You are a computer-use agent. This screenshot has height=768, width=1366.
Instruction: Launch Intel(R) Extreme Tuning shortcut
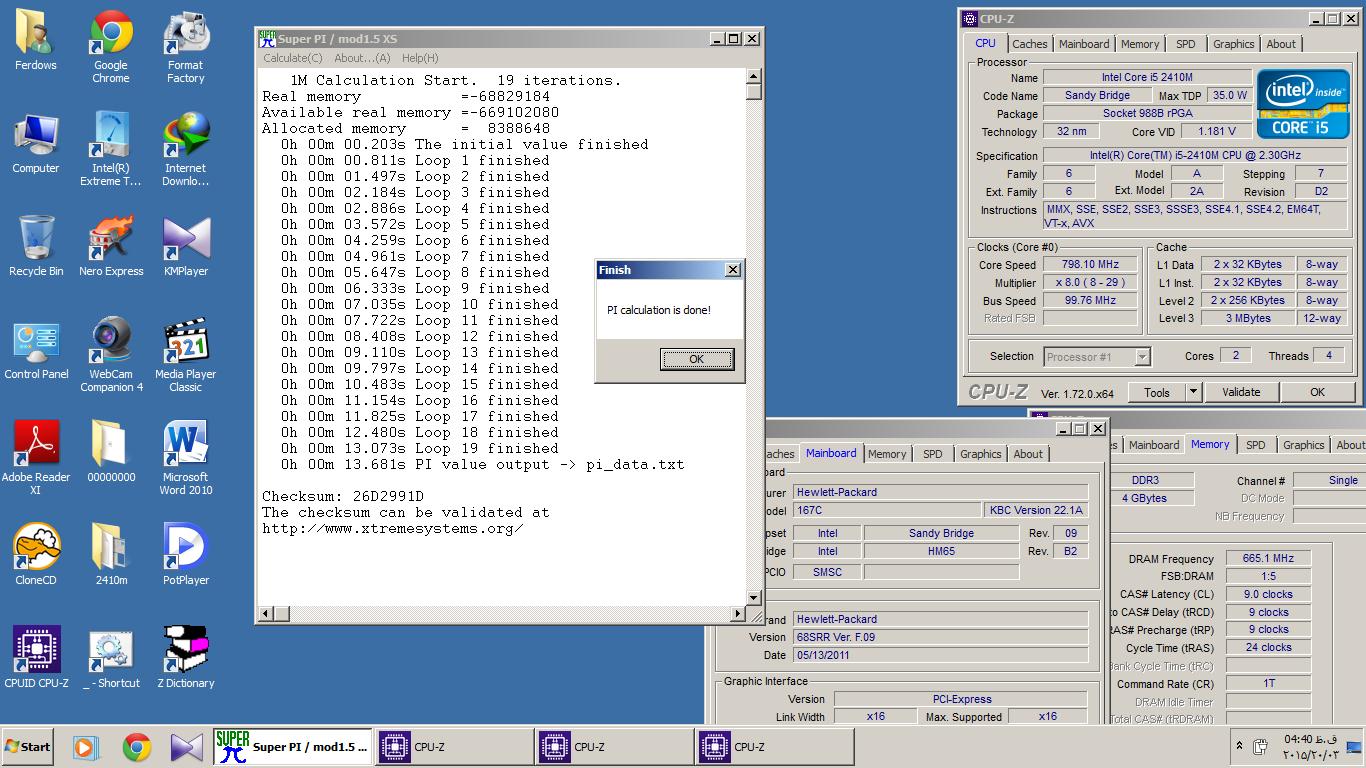click(111, 150)
